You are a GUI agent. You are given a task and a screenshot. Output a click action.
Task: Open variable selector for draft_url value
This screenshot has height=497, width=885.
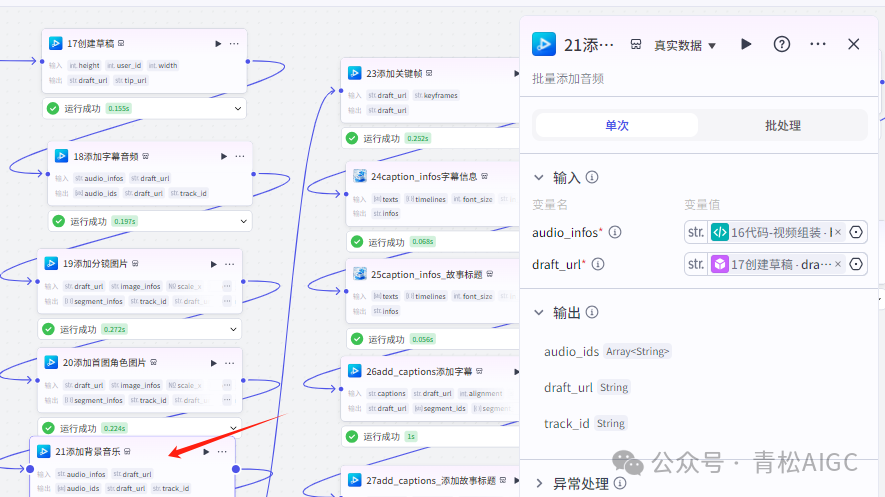click(x=856, y=264)
